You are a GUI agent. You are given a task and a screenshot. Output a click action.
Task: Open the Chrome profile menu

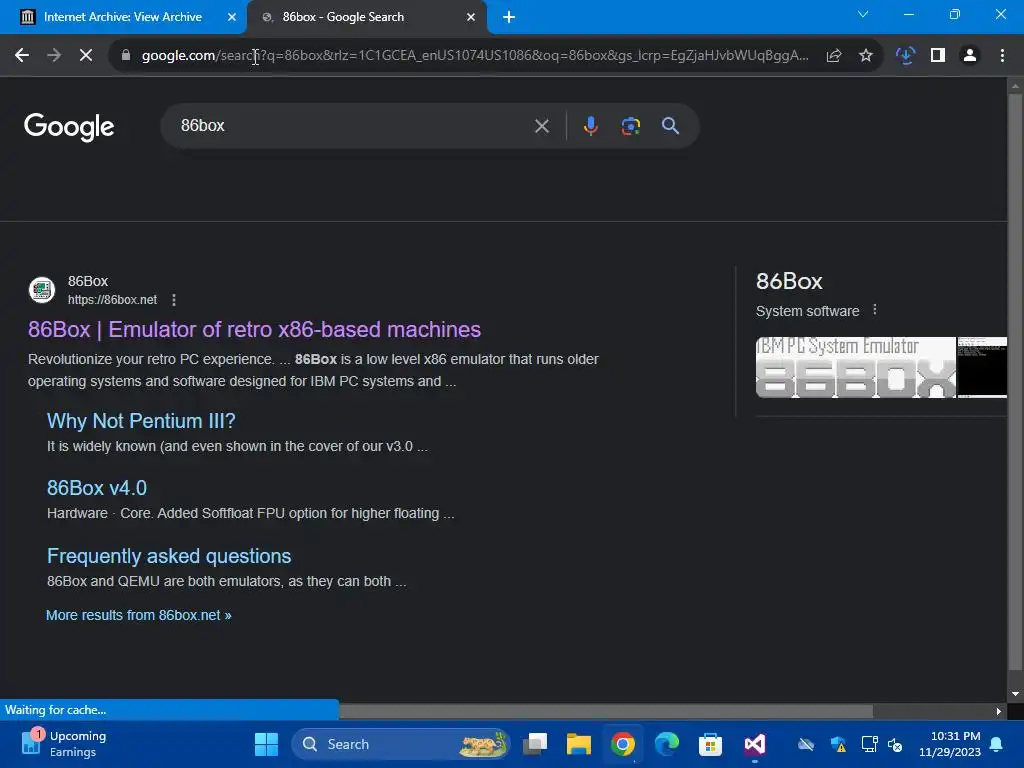970,56
